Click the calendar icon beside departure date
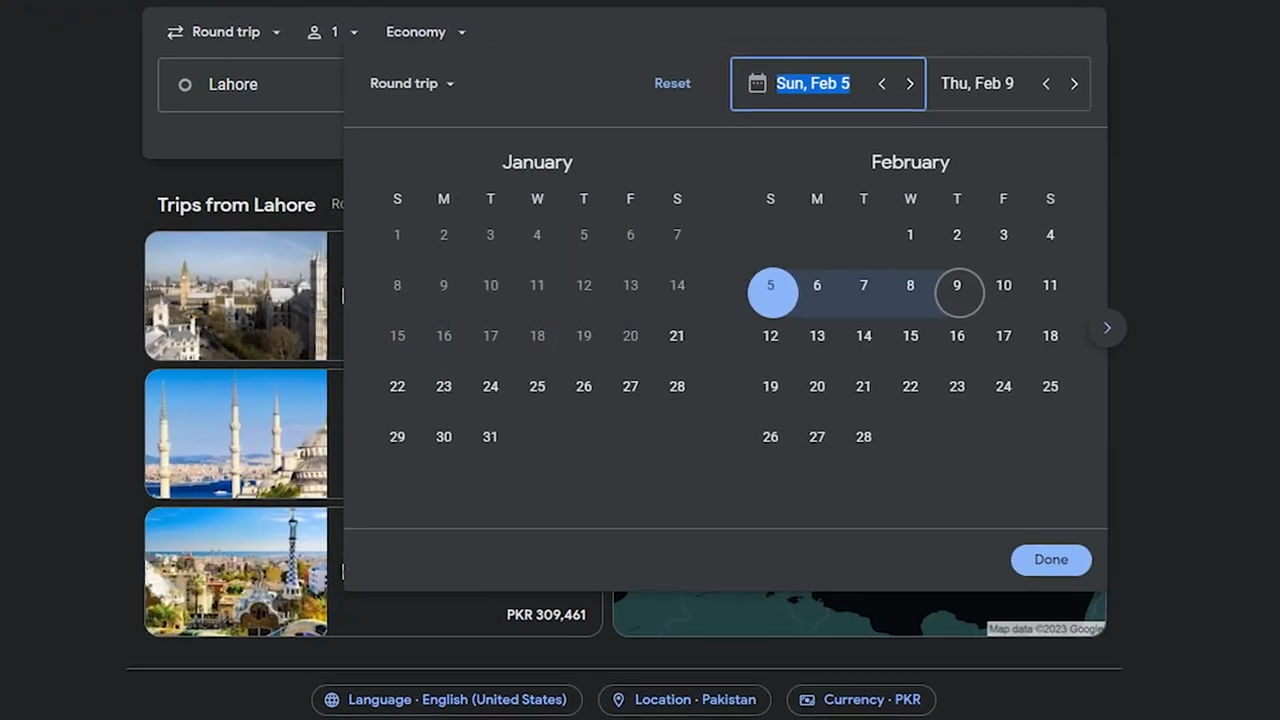Screen dimensions: 1280x720 (757, 83)
